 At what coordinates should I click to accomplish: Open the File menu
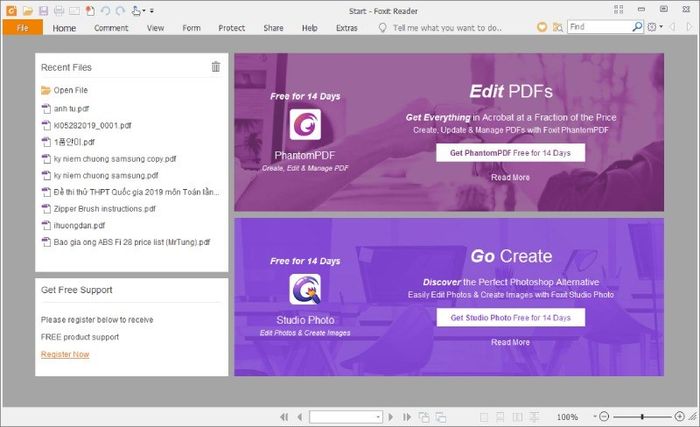22,28
